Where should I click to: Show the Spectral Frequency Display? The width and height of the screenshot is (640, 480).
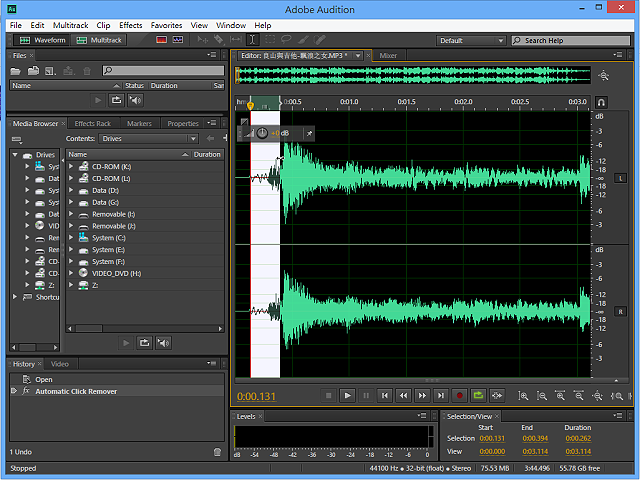162,40
